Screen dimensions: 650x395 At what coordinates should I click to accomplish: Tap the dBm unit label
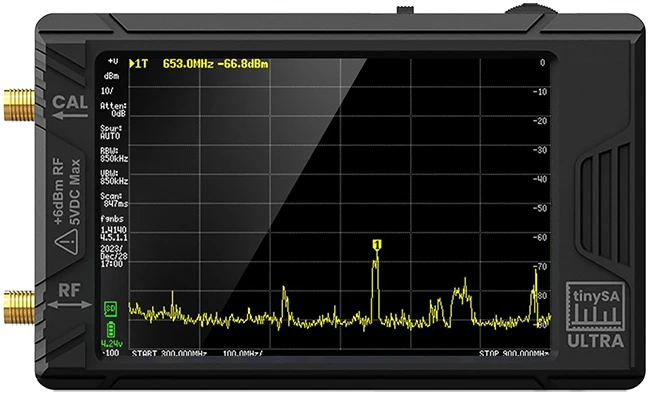pos(111,76)
